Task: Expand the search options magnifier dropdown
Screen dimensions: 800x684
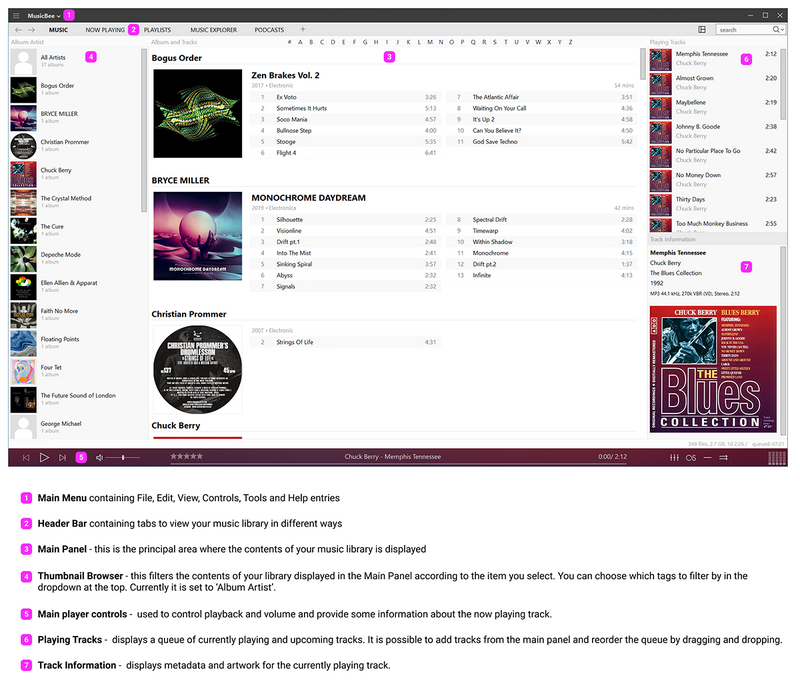Action: 778,30
